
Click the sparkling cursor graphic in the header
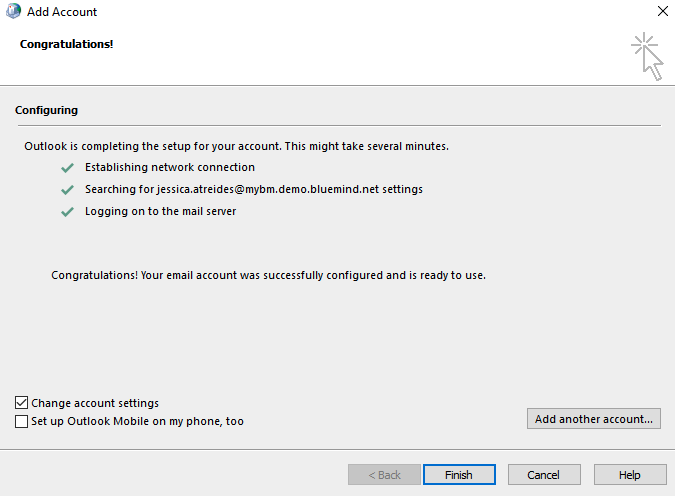click(647, 56)
